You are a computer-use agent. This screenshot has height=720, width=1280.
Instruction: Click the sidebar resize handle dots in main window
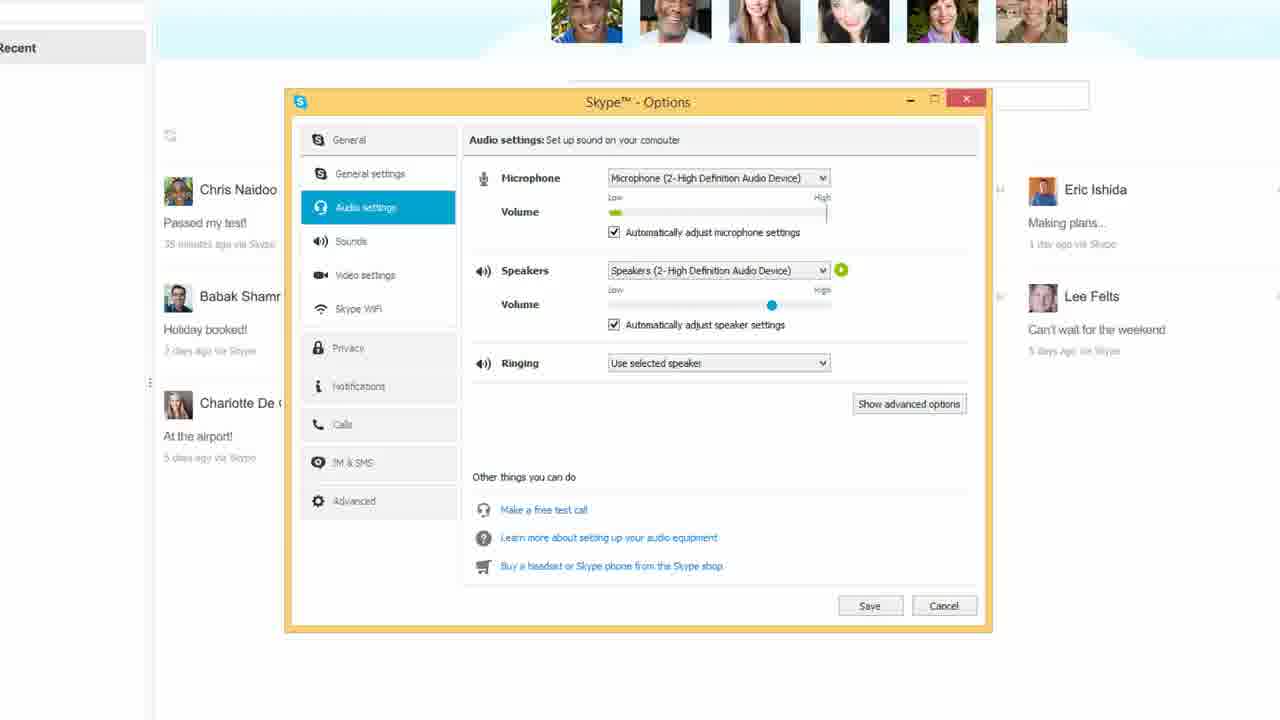tap(150, 383)
